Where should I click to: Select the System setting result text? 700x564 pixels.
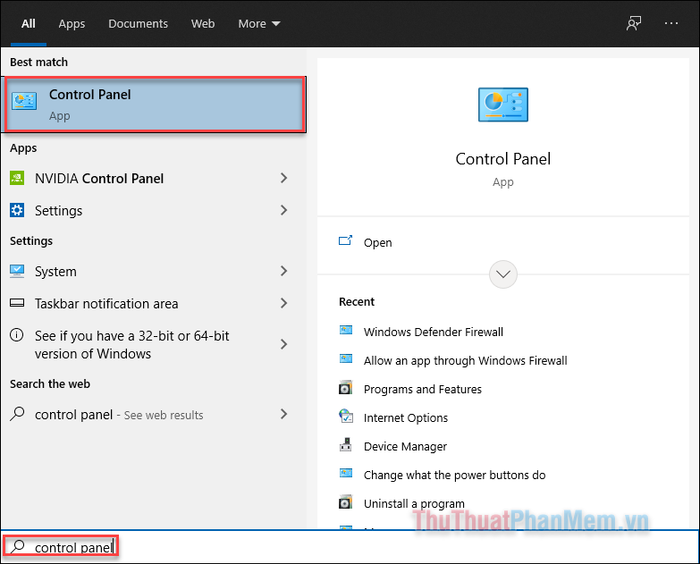[x=55, y=271]
